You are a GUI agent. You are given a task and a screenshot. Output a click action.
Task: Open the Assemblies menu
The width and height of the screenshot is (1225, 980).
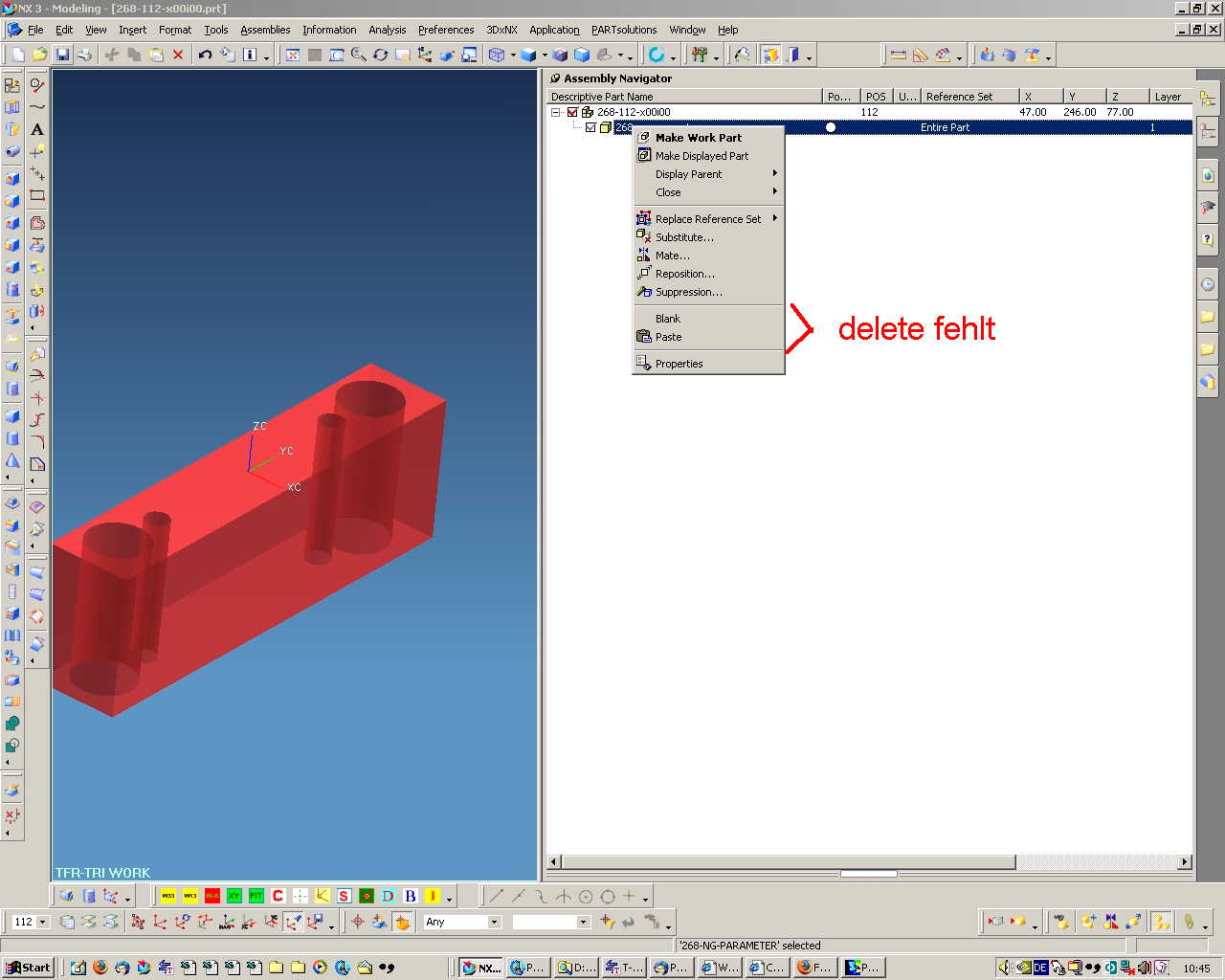[x=265, y=30]
